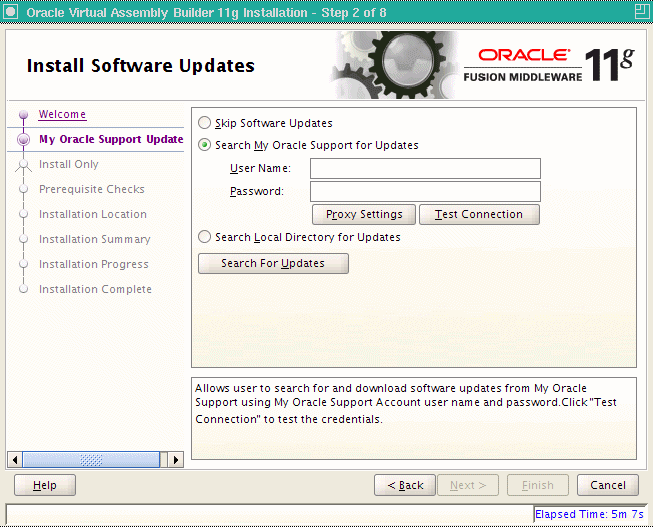Click Search For Updates button

[273, 263]
